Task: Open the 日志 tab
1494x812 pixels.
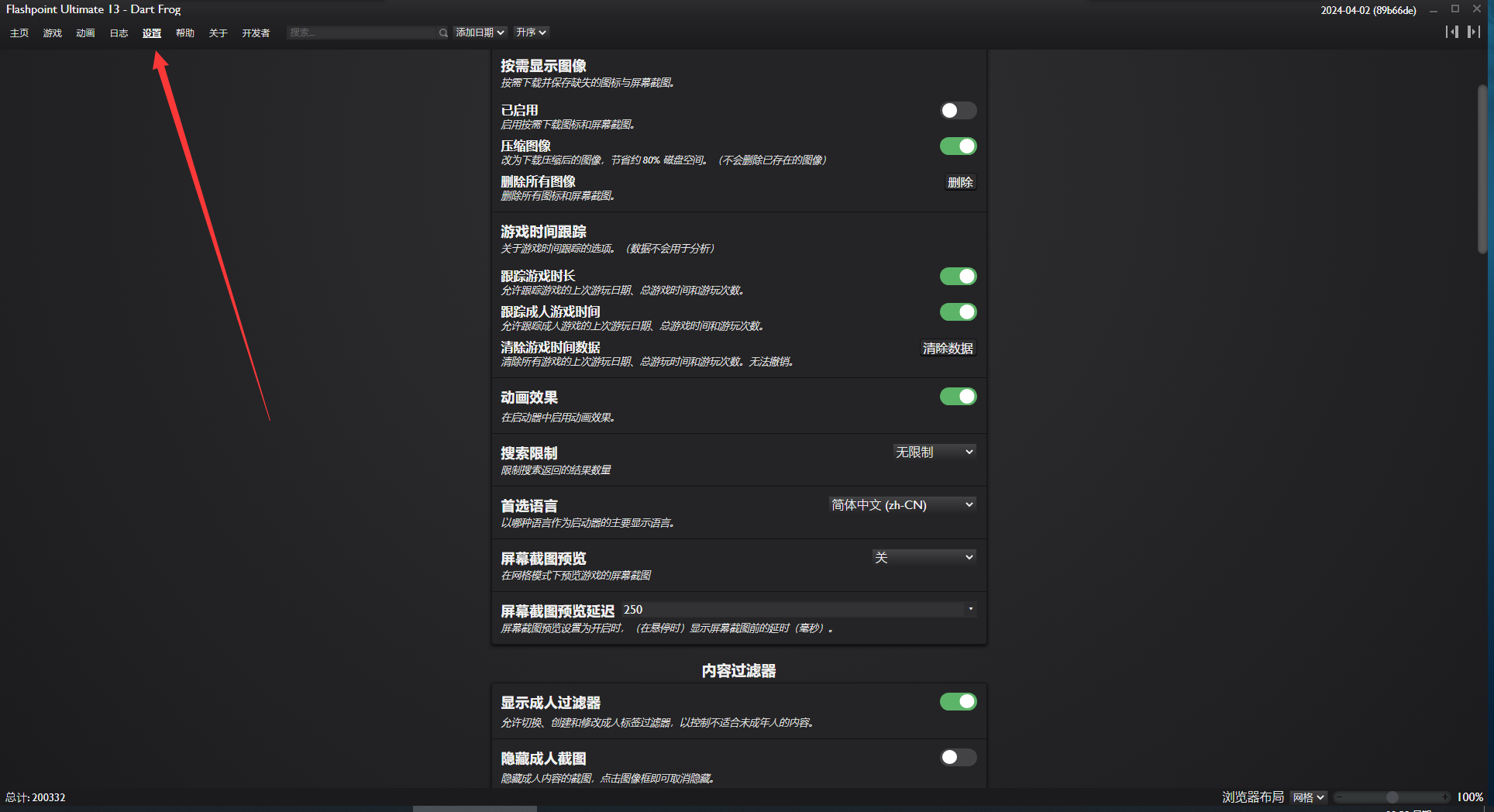Action: pyautogui.click(x=119, y=33)
